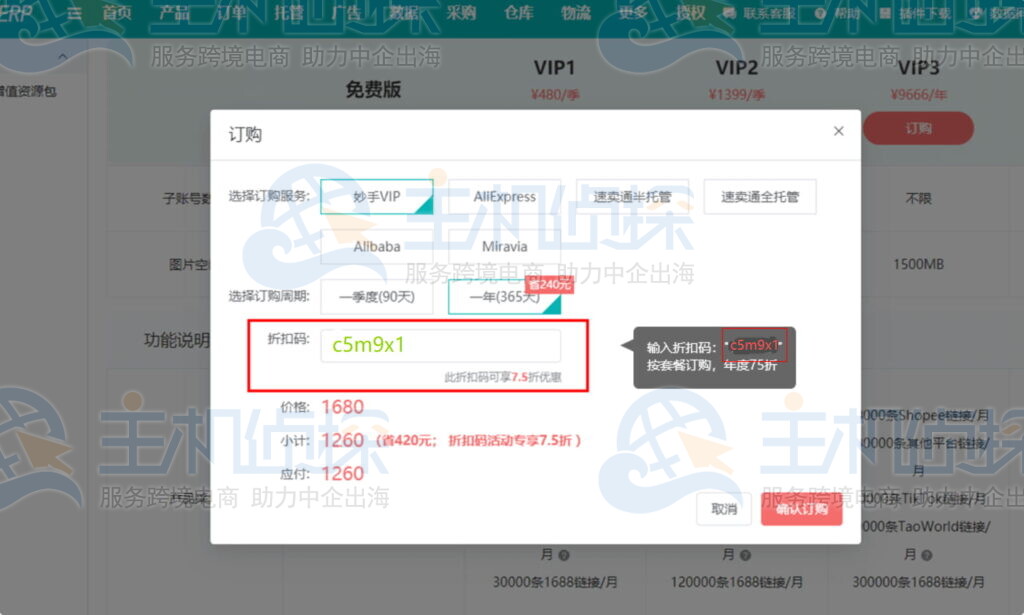Close the 订购 dialog with X
This screenshot has height=615, width=1024.
click(x=839, y=131)
